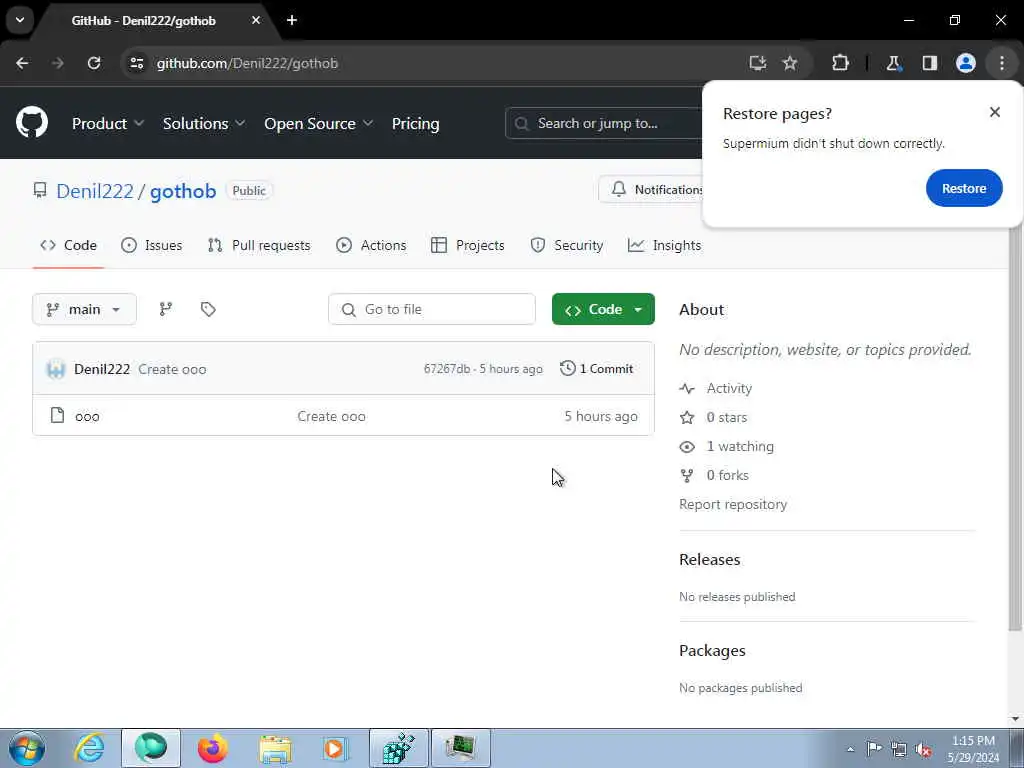The width and height of the screenshot is (1024, 768).
Task: Open Firefox from the taskbar
Action: 213,748
